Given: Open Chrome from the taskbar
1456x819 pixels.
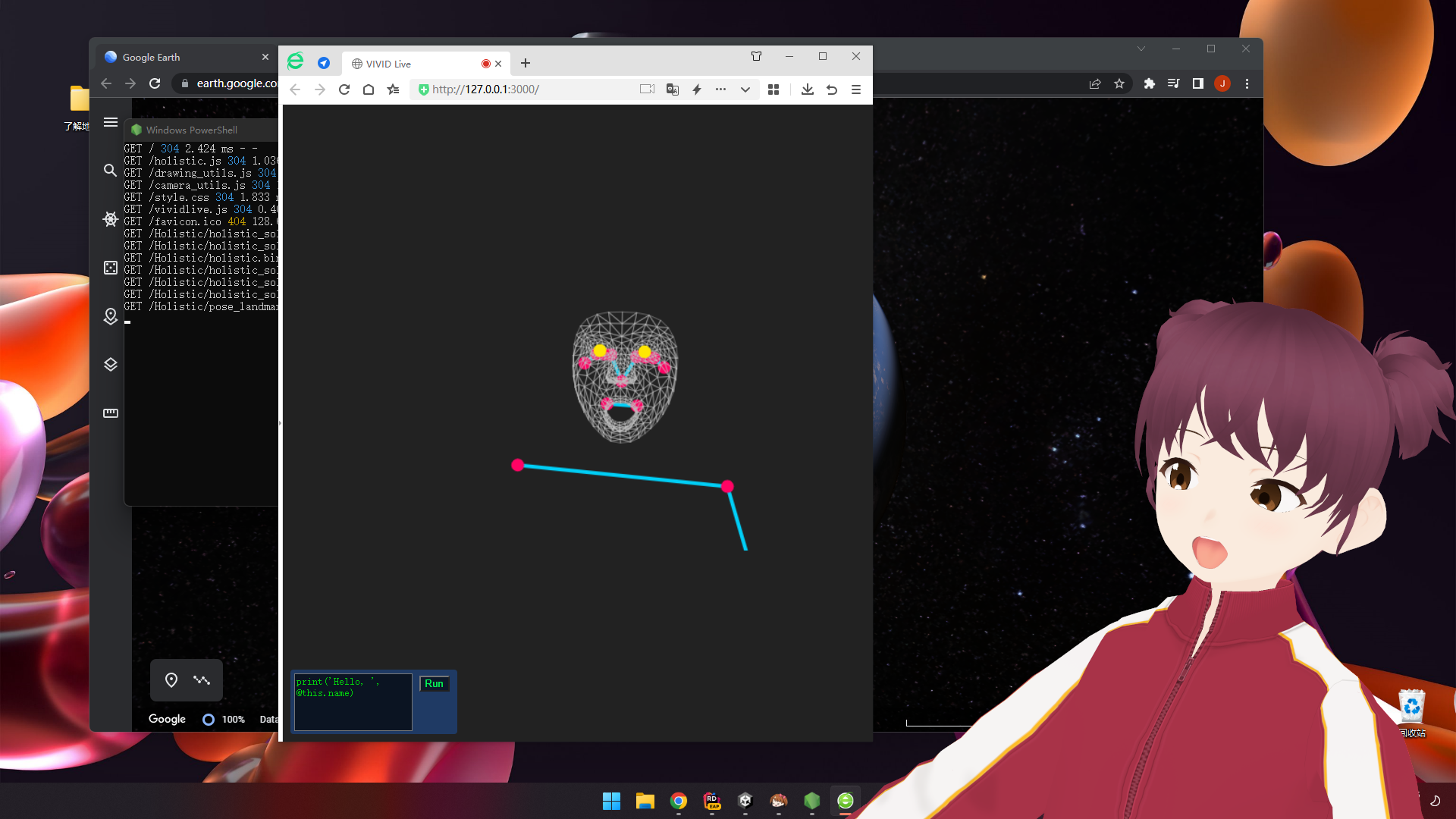Looking at the screenshot, I should coord(679,801).
